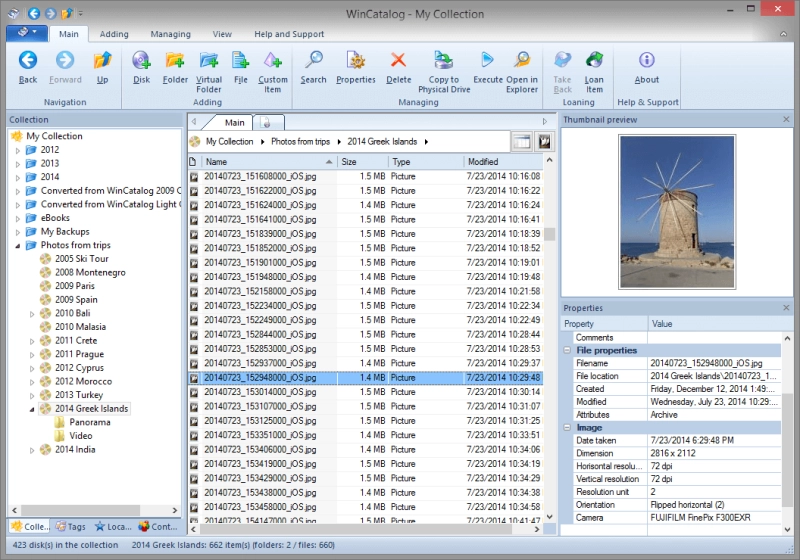Click the windmill thumbnail preview image
The height and width of the screenshot is (560, 800).
(x=677, y=212)
